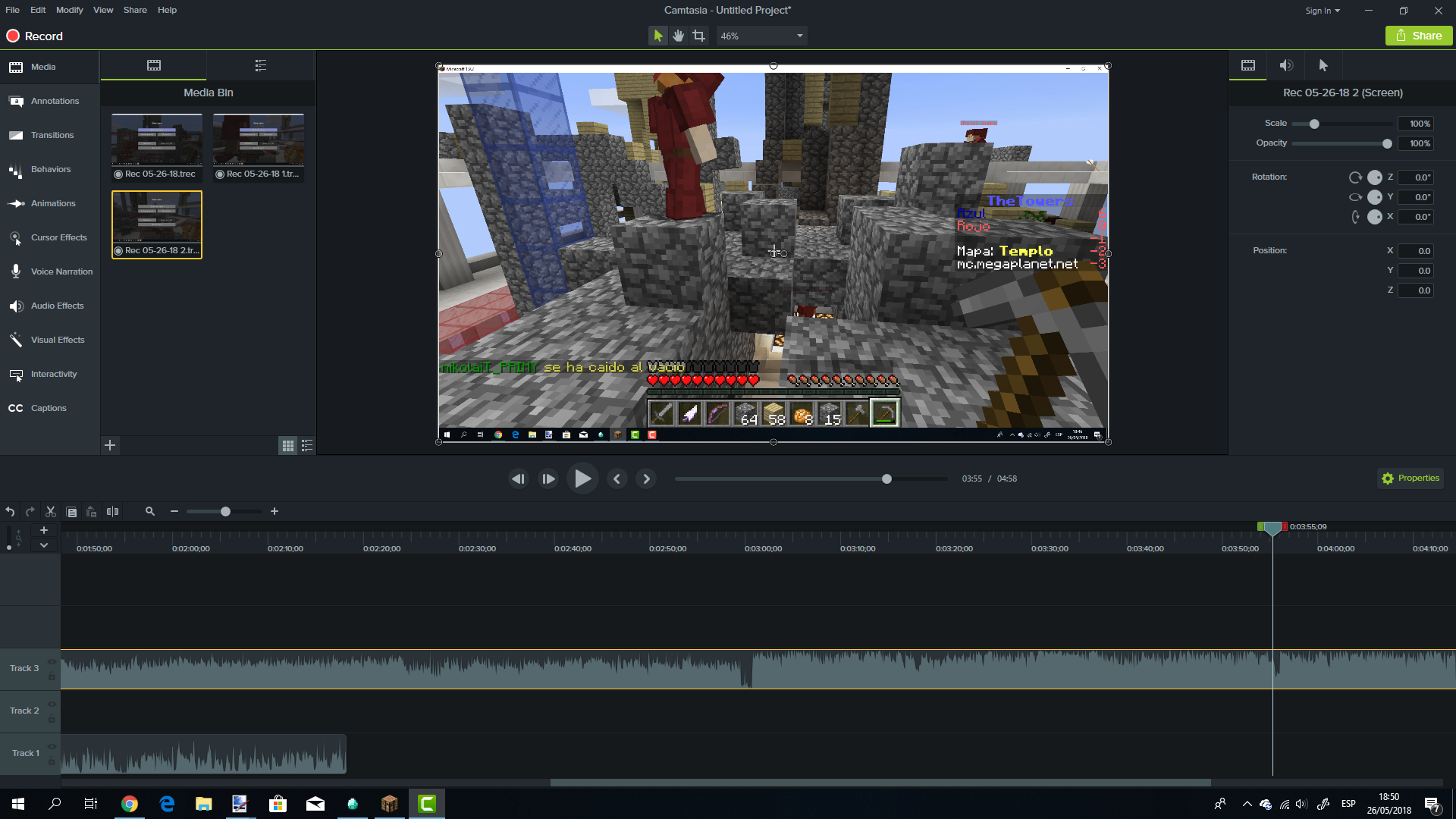The height and width of the screenshot is (819, 1456).
Task: Open the Share menu
Action: (135, 10)
